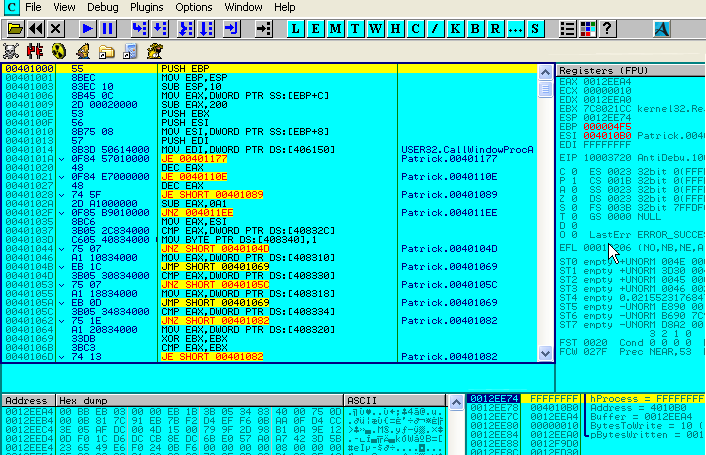
Task: Toggle the Z flag value in the registers
Action: (576, 200)
